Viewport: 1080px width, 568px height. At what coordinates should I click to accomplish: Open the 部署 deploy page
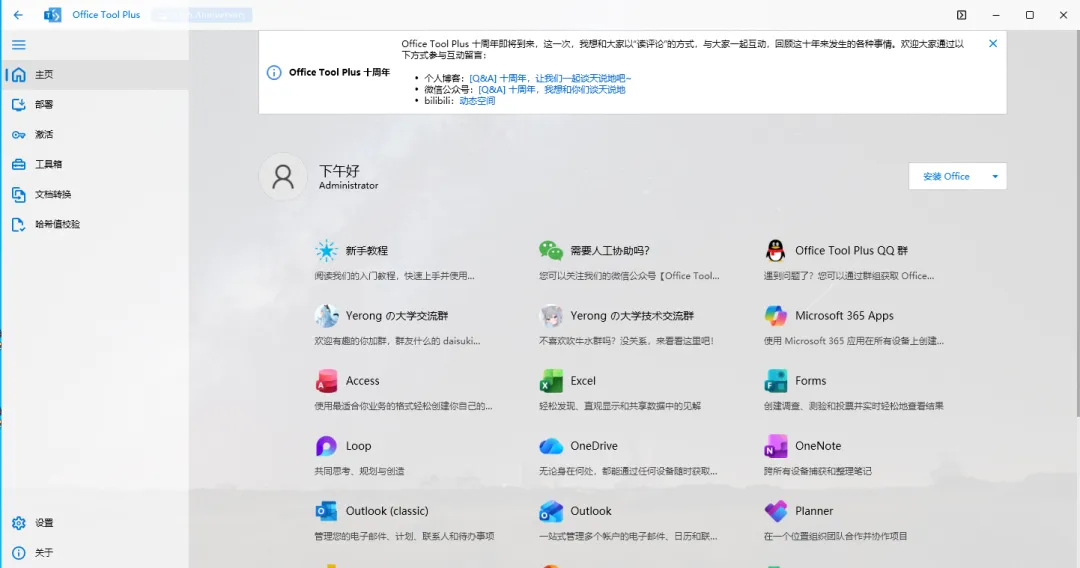point(95,105)
